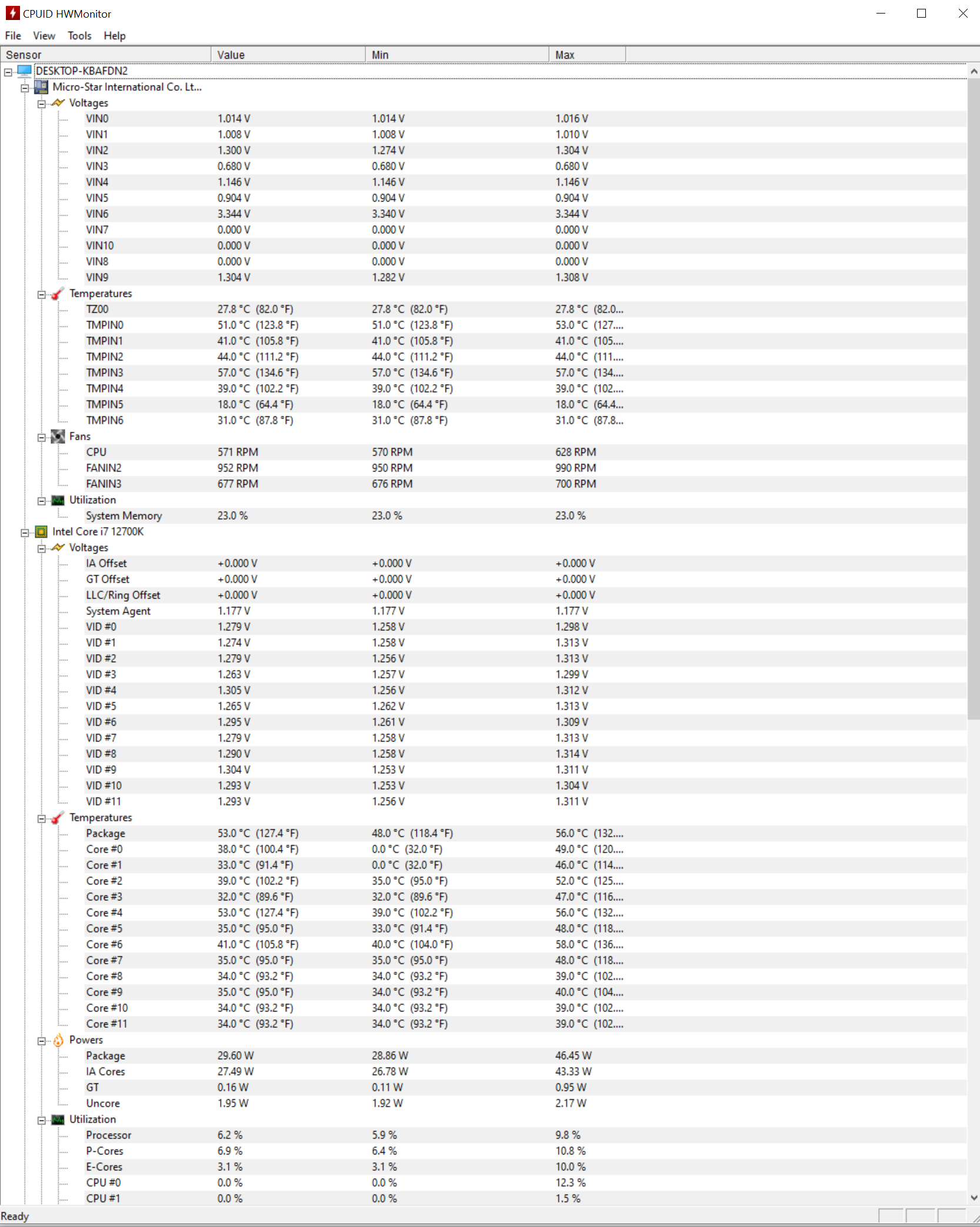Open the Help menu
This screenshot has height=1227, width=980.
tap(115, 36)
